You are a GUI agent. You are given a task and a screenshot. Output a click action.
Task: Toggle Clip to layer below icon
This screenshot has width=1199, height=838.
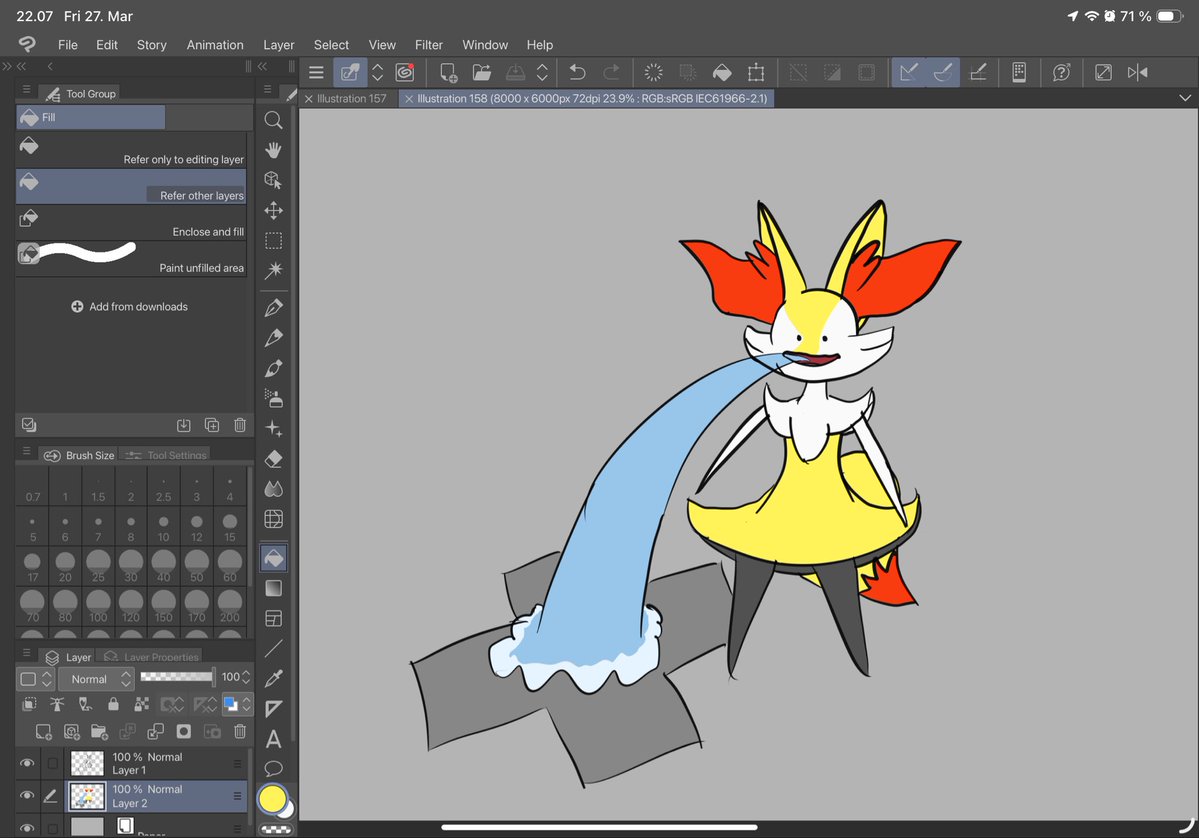pyautogui.click(x=30, y=704)
